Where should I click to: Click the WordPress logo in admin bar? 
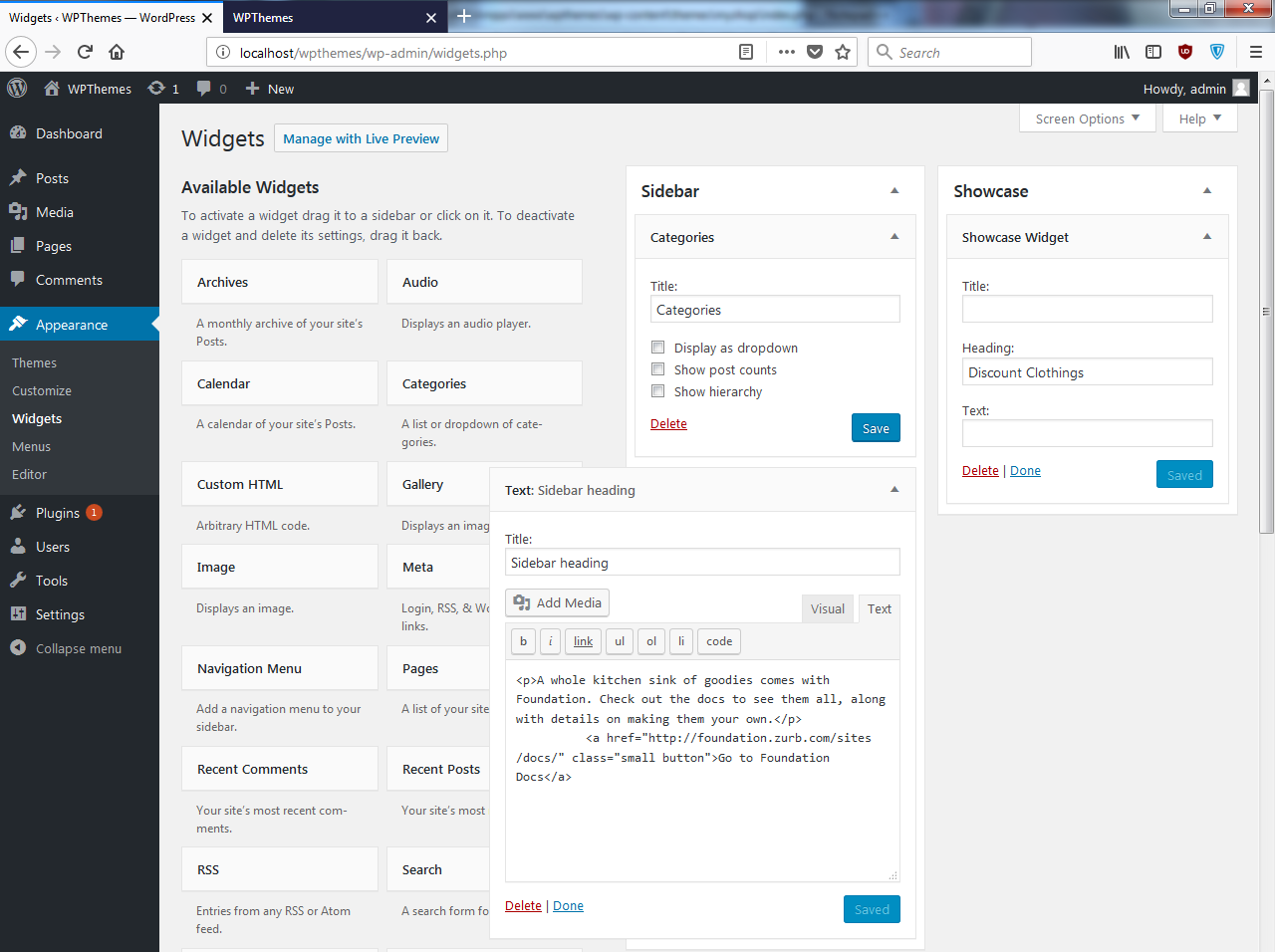[17, 89]
